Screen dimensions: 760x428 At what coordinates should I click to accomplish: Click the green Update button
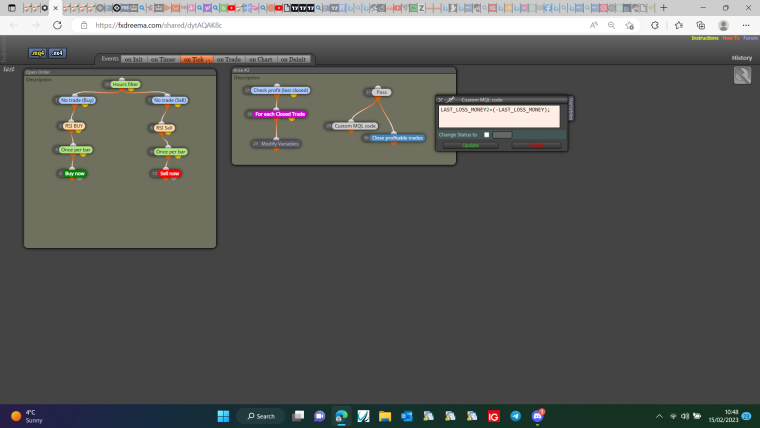[470, 145]
